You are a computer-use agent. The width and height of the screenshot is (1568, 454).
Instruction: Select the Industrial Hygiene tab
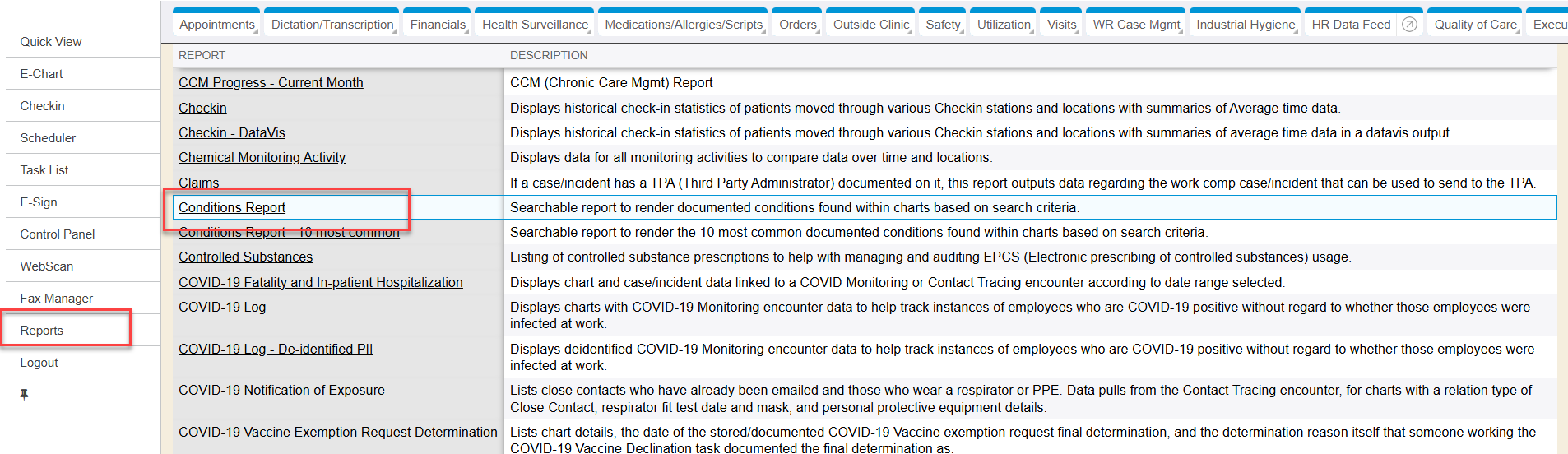tap(1246, 25)
